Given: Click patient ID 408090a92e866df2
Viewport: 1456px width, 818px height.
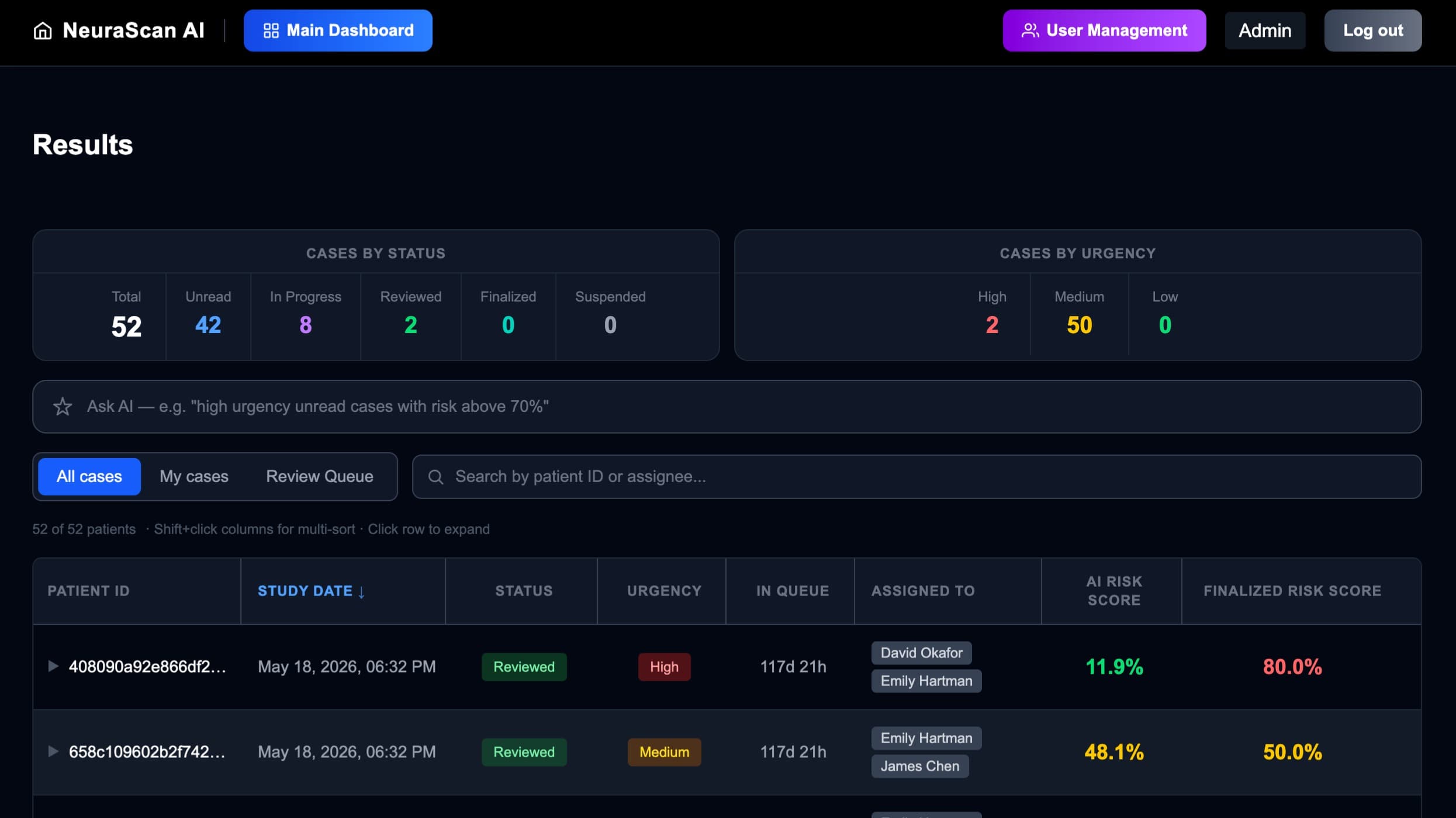Looking at the screenshot, I should 147,667.
